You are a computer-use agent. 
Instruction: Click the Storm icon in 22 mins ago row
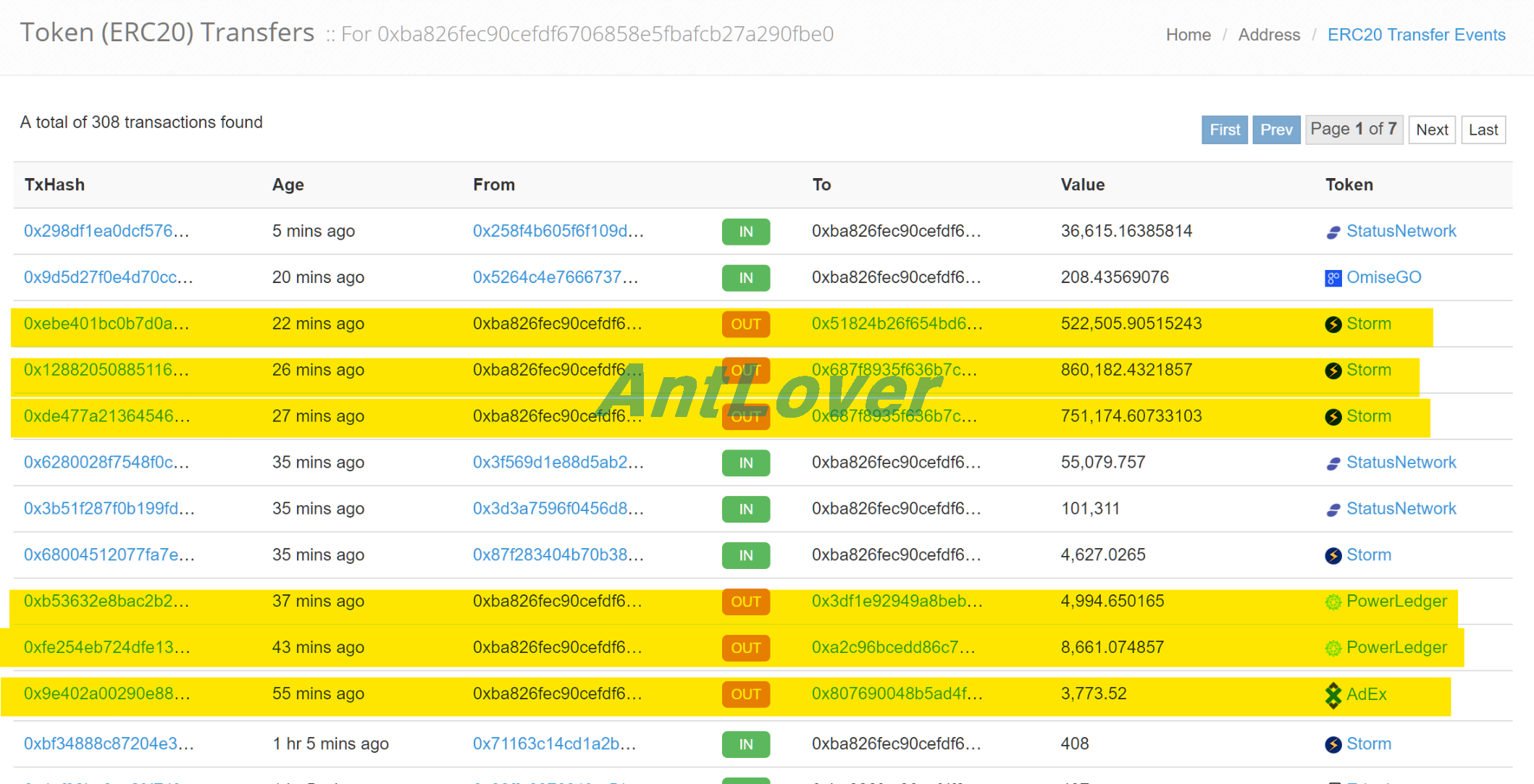point(1333,324)
